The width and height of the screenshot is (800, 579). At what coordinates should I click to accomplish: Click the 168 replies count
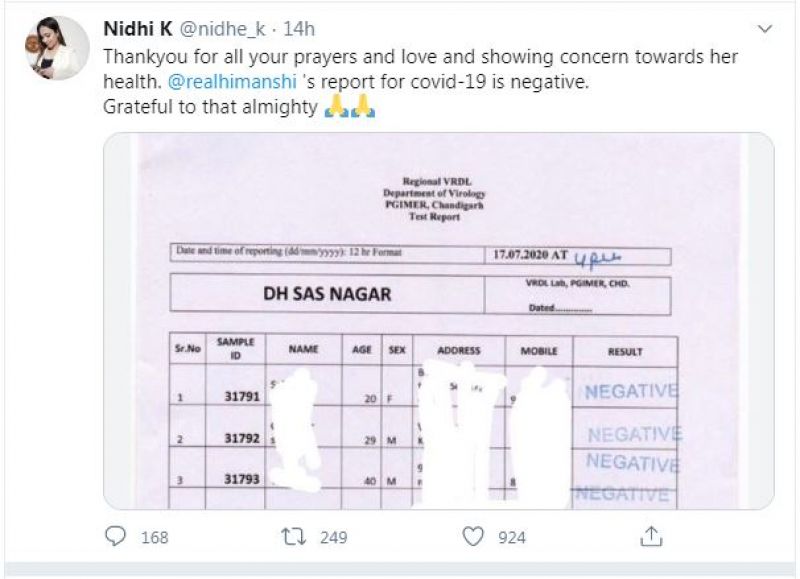pos(154,537)
